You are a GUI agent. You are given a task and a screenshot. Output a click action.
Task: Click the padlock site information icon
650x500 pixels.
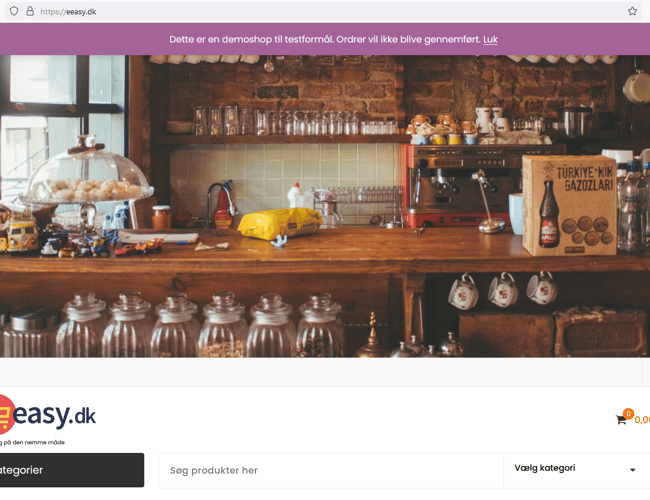pyautogui.click(x=30, y=11)
